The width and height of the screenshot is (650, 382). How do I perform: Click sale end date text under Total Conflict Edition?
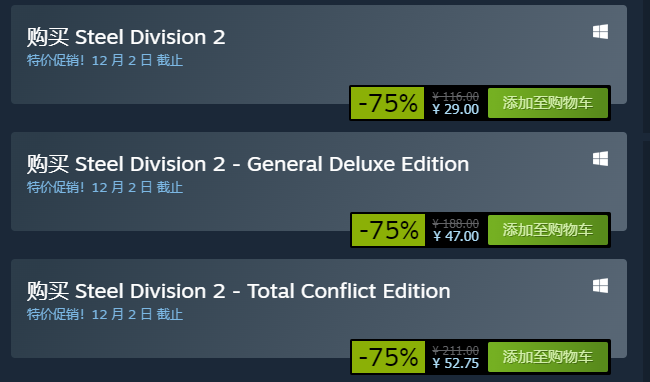coord(104,314)
